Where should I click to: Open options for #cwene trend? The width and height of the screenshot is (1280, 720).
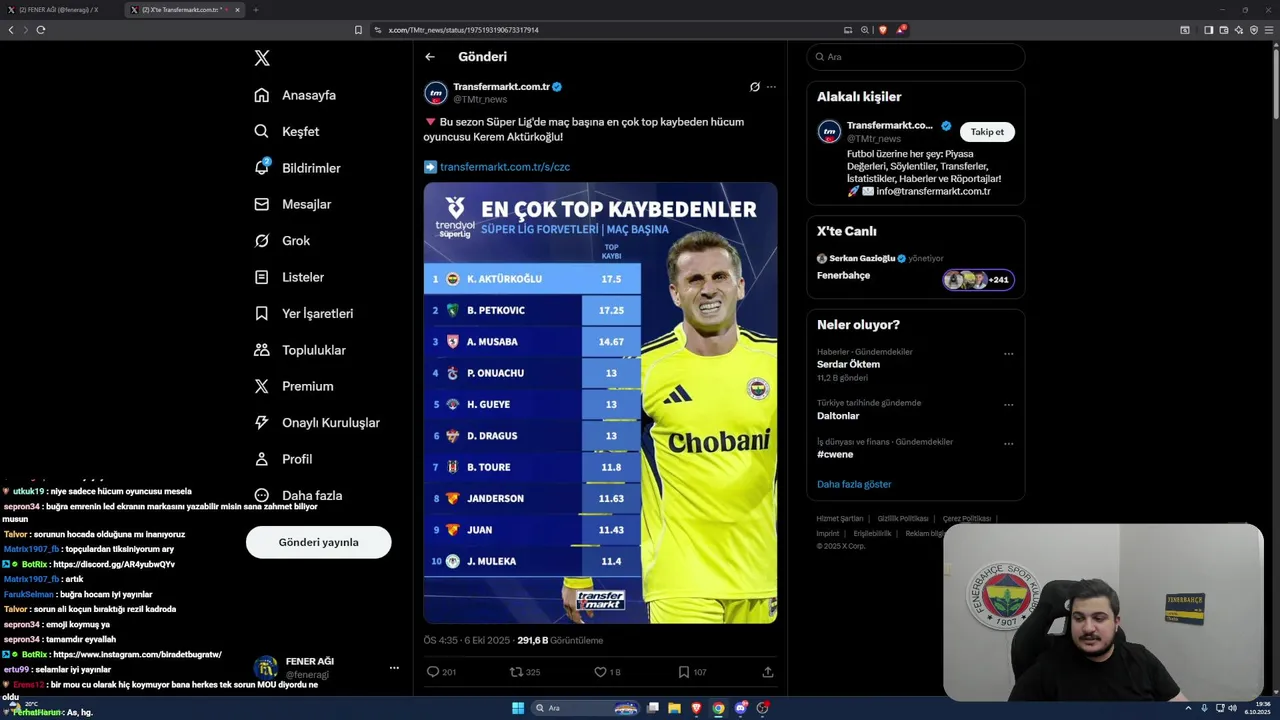click(x=1009, y=444)
